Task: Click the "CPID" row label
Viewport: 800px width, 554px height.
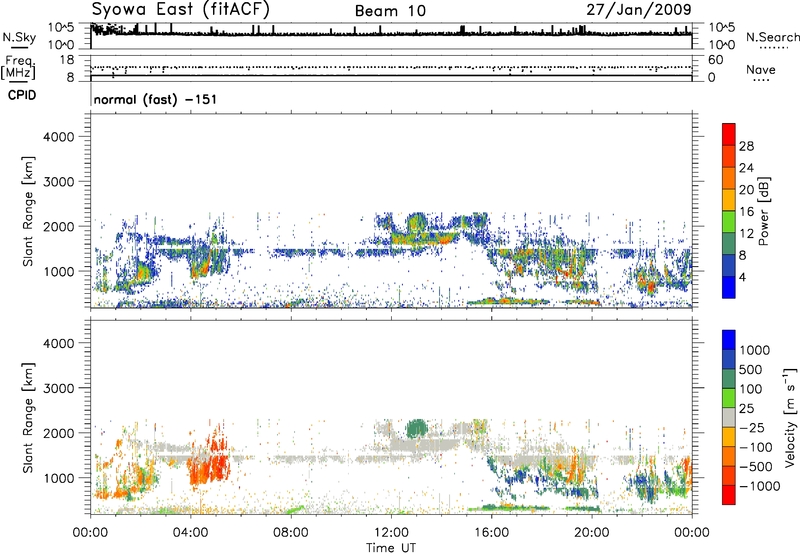Action: point(22,95)
